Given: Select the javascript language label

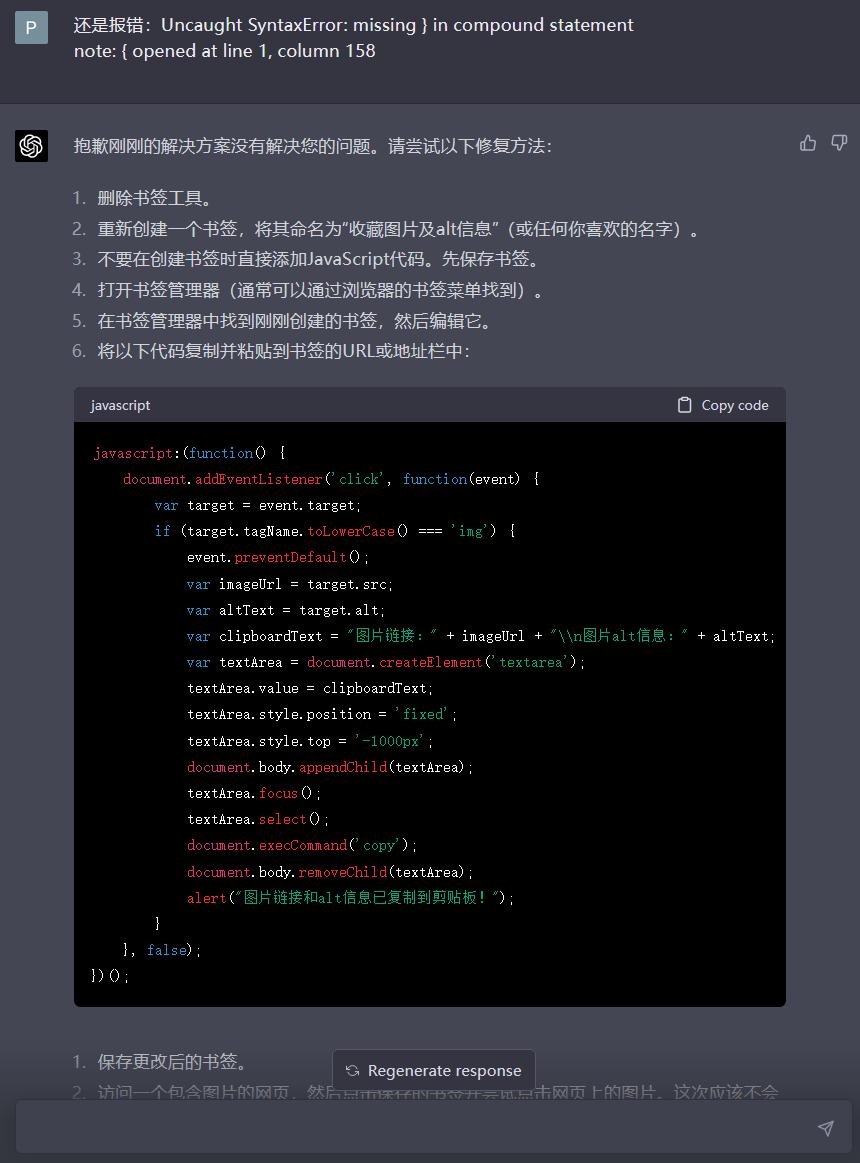Looking at the screenshot, I should coord(120,404).
